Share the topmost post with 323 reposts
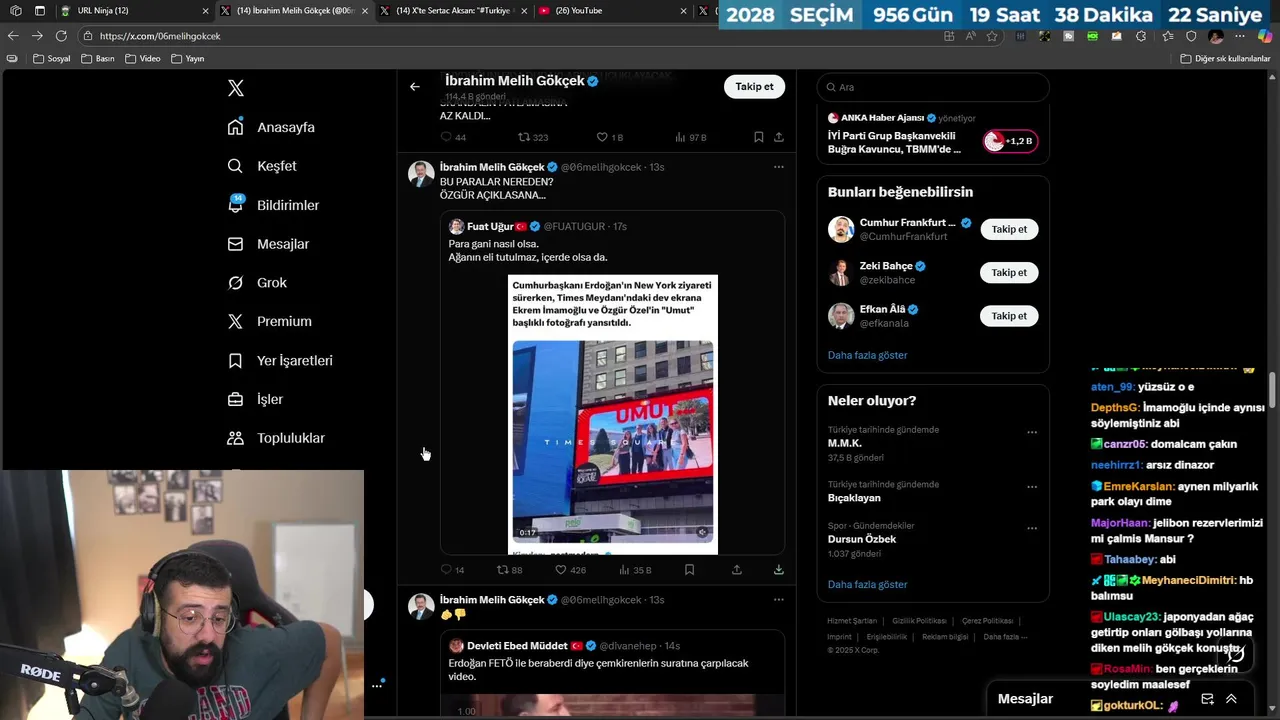Viewport: 1280px width, 720px height. tap(778, 137)
